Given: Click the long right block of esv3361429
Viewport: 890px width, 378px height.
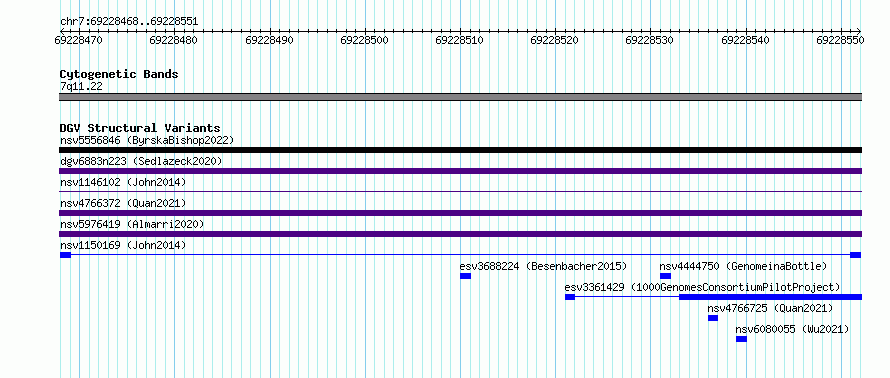Looking at the screenshot, I should [x=770, y=297].
